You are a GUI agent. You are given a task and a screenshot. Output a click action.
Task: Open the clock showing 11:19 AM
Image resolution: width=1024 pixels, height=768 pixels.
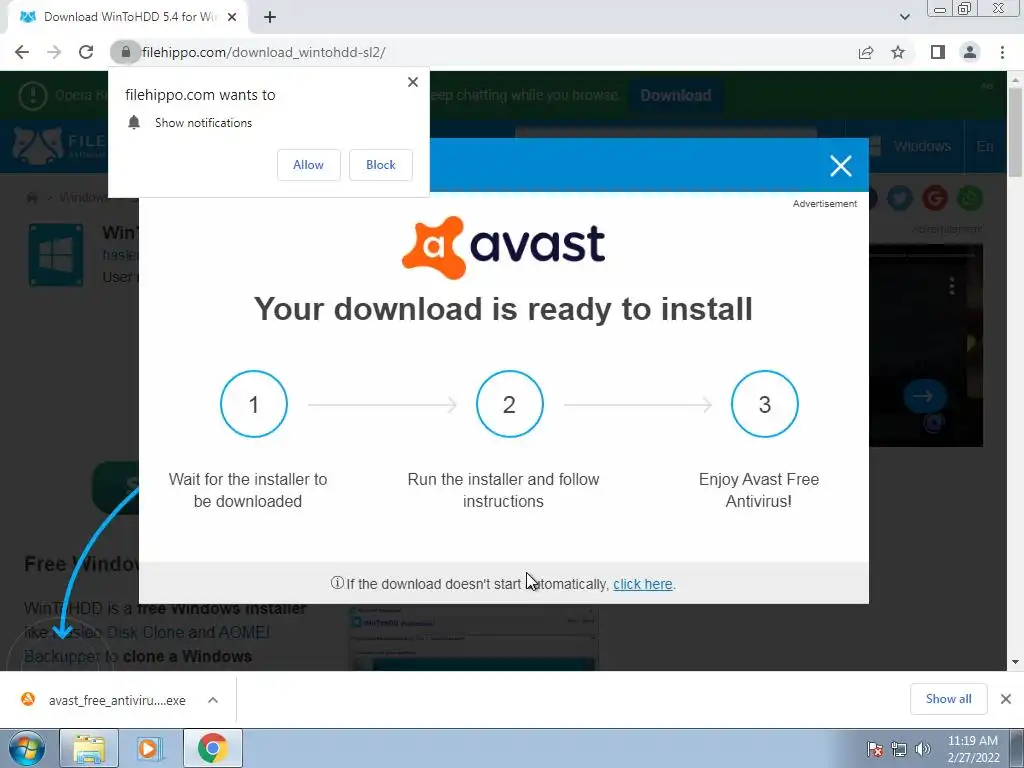pos(973,749)
